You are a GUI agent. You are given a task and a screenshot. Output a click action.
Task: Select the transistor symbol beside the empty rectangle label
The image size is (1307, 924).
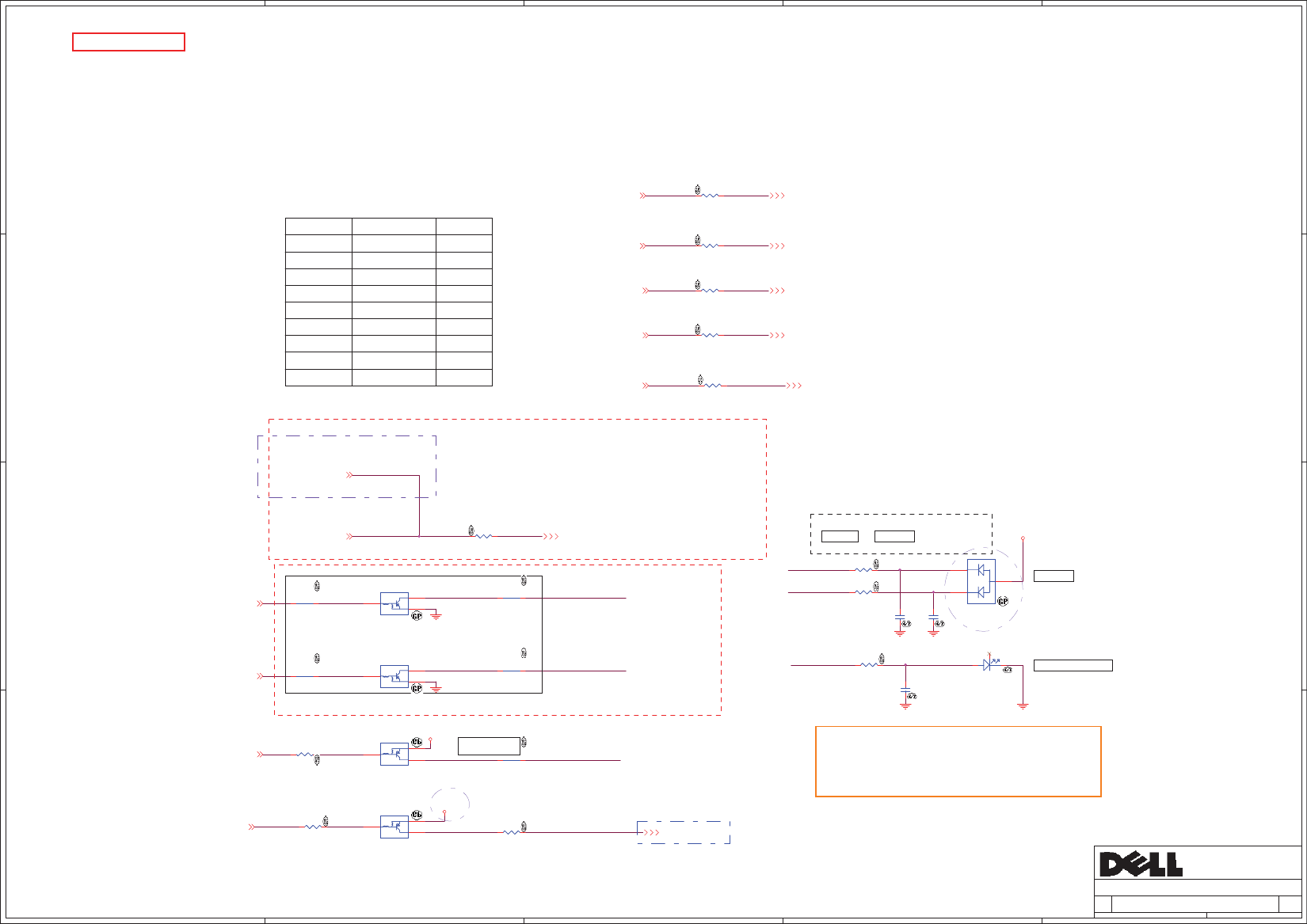(394, 754)
